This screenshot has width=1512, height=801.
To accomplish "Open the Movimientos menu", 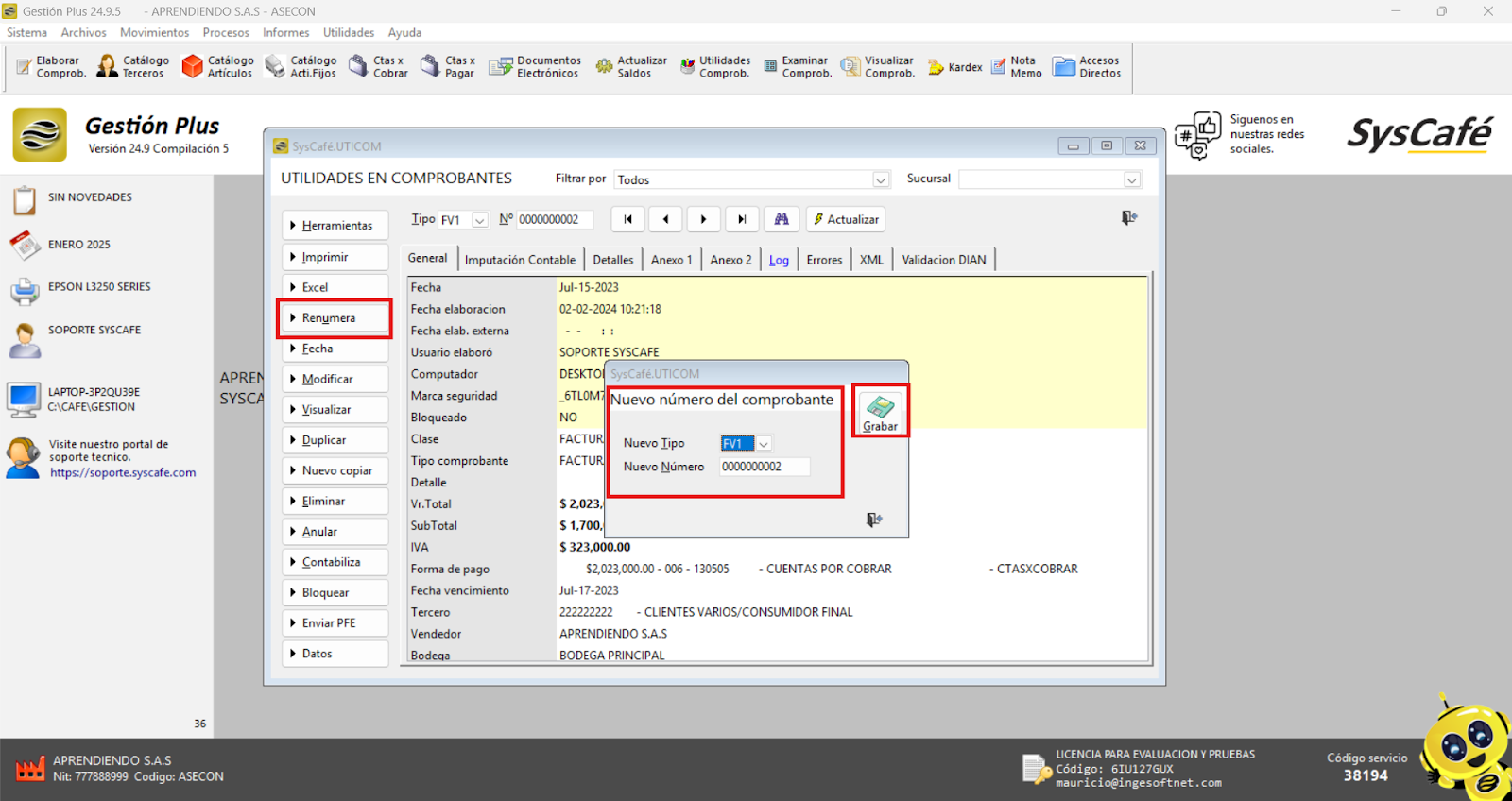I will [154, 32].
